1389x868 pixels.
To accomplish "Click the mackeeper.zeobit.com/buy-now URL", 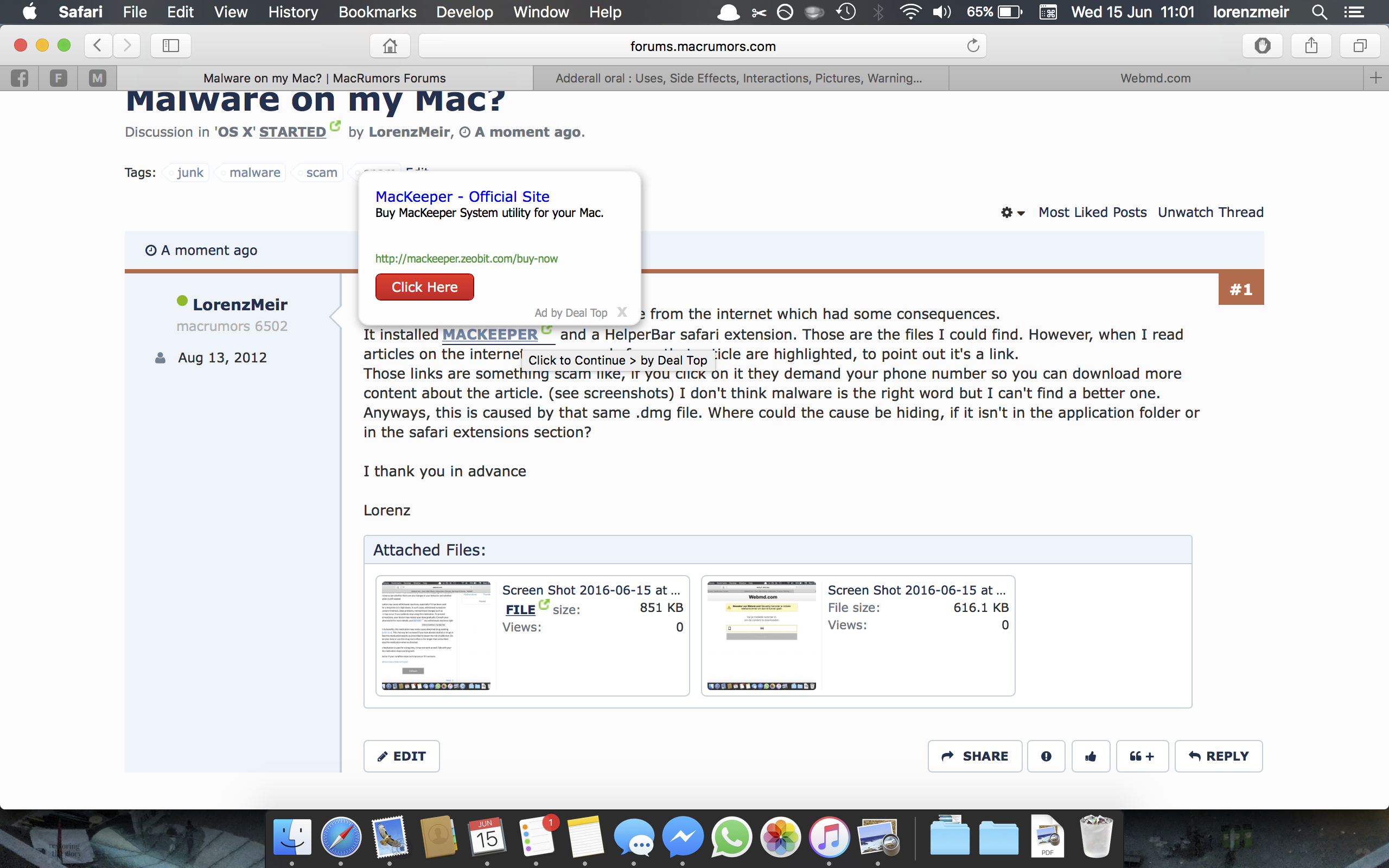I will [x=466, y=258].
